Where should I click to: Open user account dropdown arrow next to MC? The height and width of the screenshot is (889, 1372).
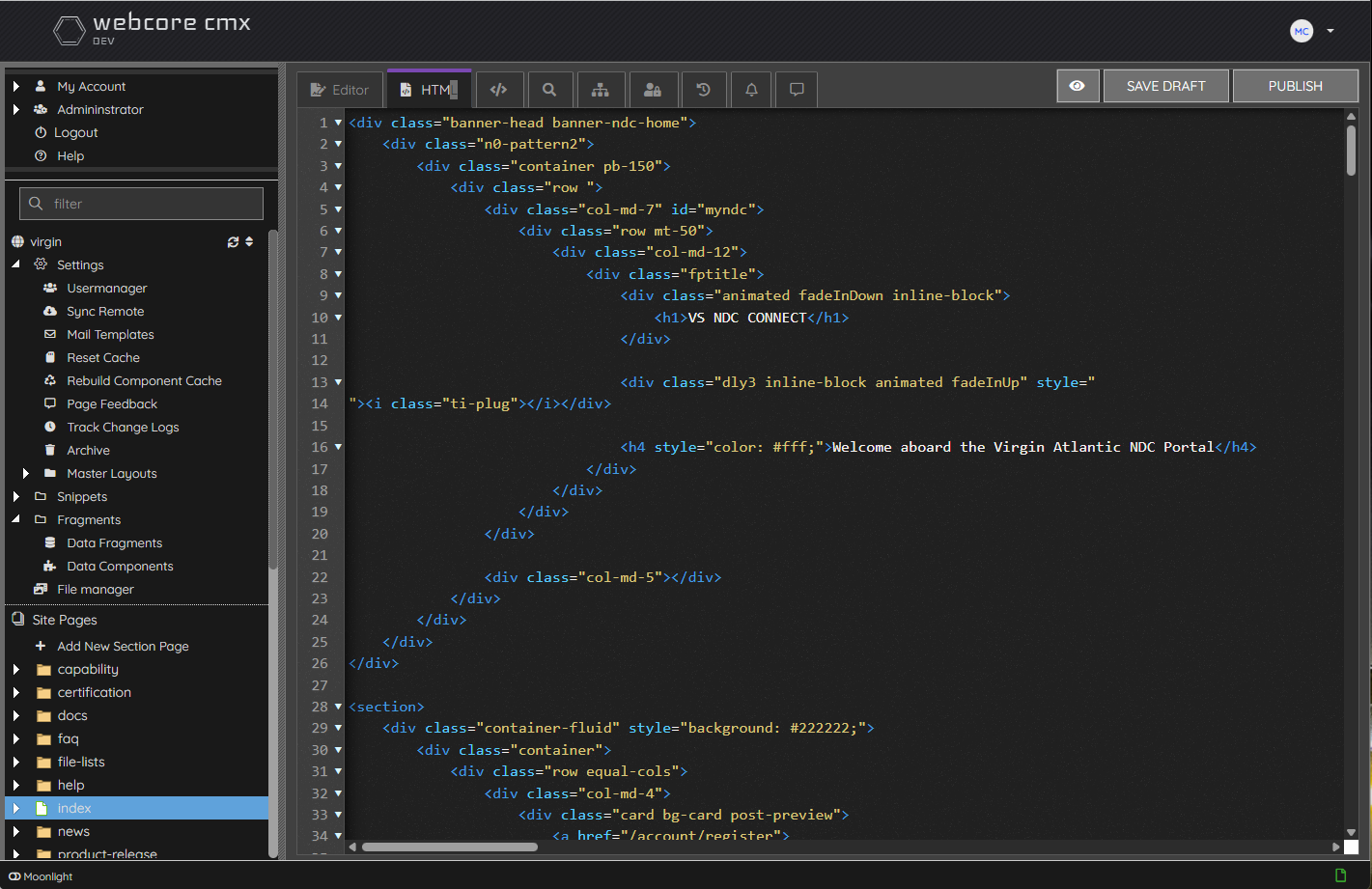tap(1330, 31)
